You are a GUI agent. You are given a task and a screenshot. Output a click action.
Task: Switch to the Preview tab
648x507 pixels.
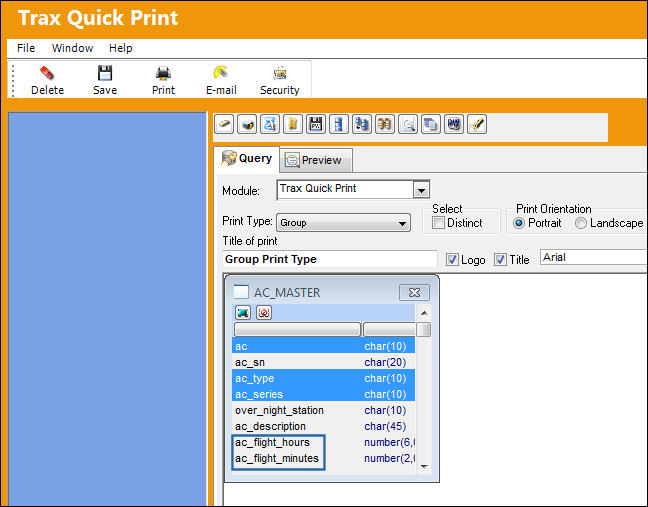click(x=316, y=160)
